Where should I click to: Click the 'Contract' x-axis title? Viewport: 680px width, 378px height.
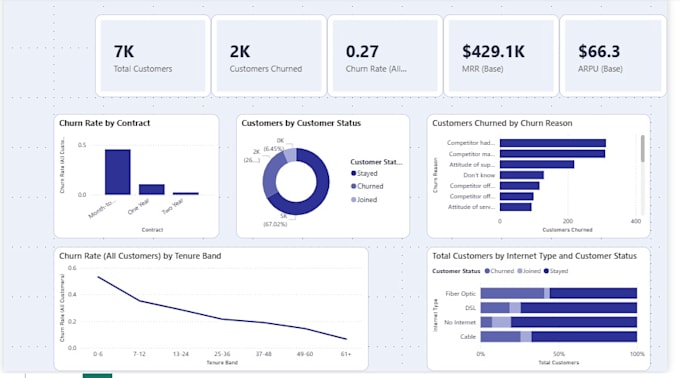click(x=152, y=230)
